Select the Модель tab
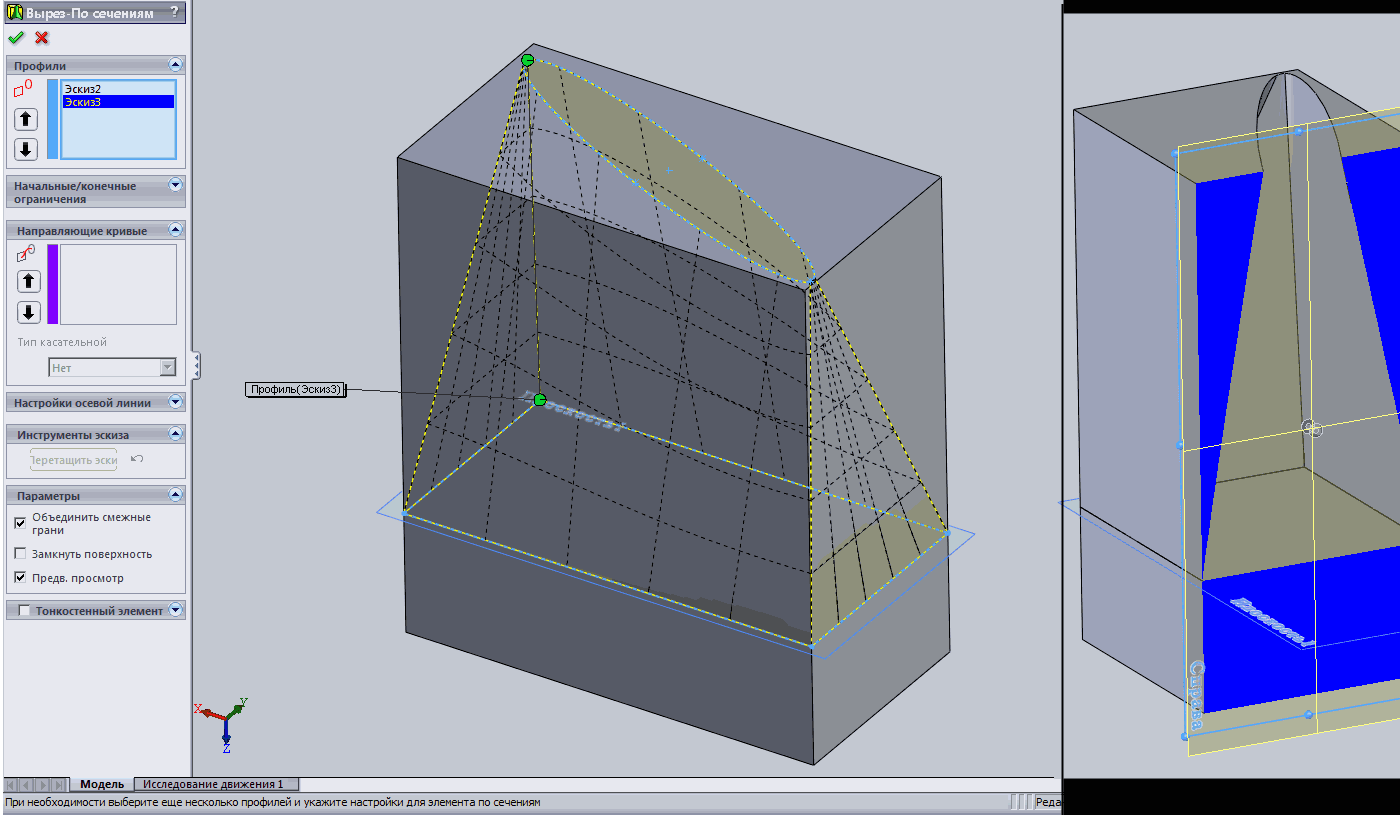The image size is (1400, 815). [102, 785]
